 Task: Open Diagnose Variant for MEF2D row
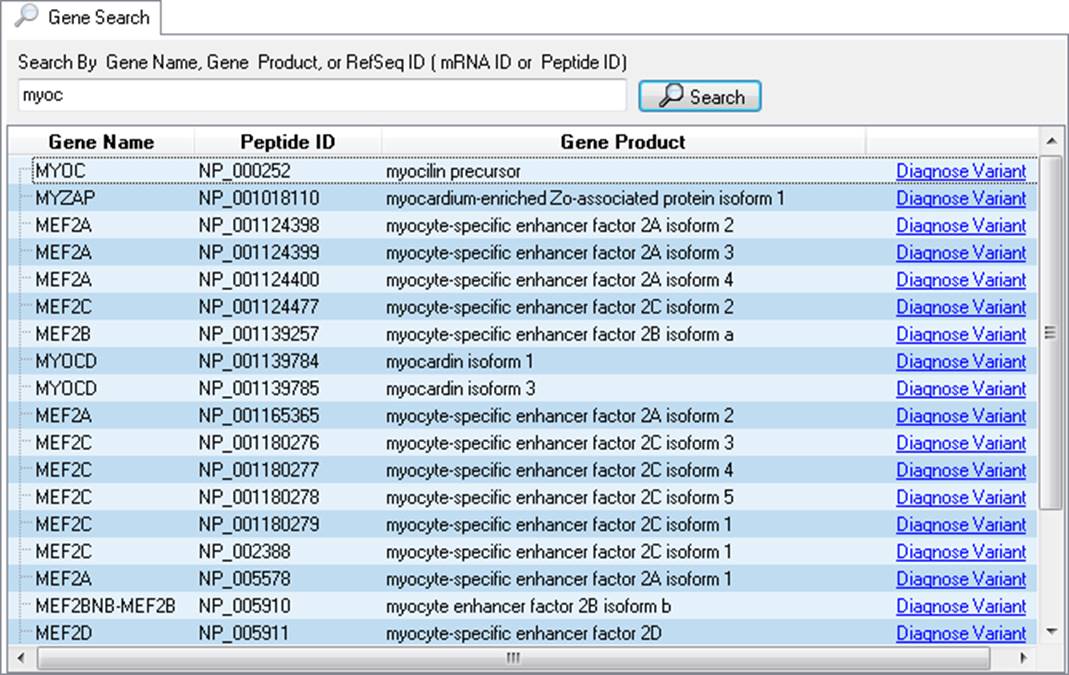click(961, 633)
